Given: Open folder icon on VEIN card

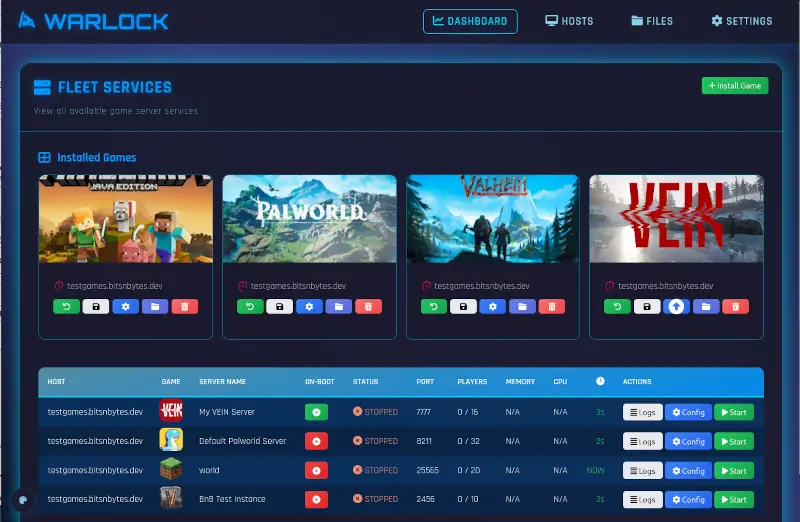Looking at the screenshot, I should (706, 307).
